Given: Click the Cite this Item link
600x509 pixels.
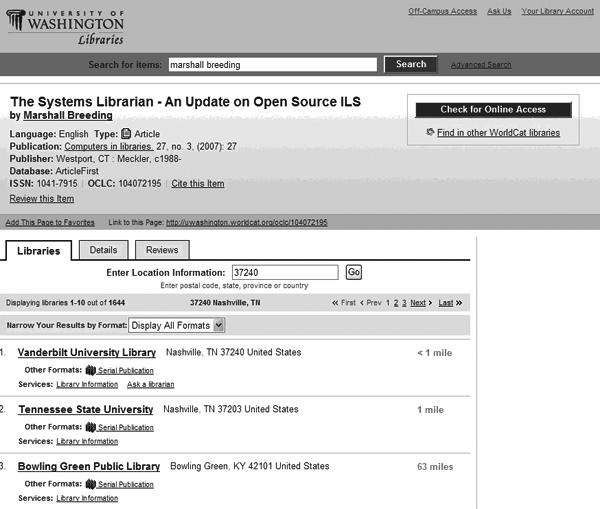Looking at the screenshot, I should click(198, 184).
